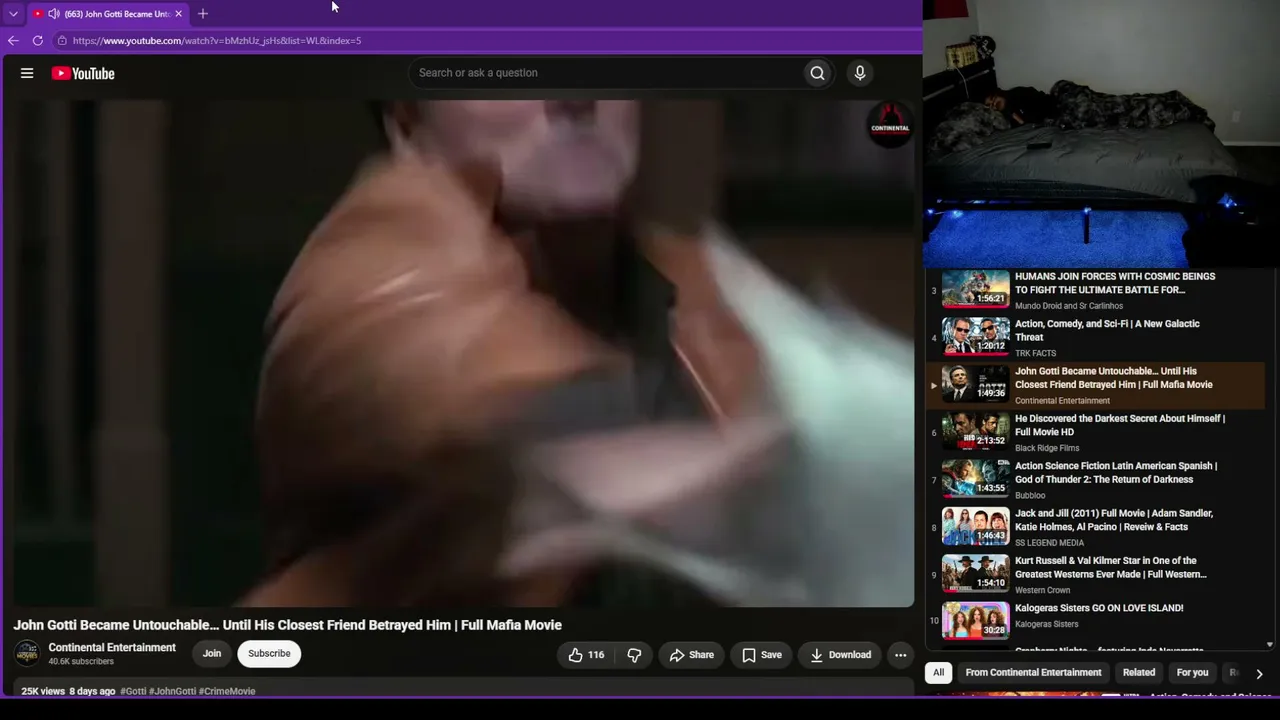Share the John Gotti video

click(692, 655)
